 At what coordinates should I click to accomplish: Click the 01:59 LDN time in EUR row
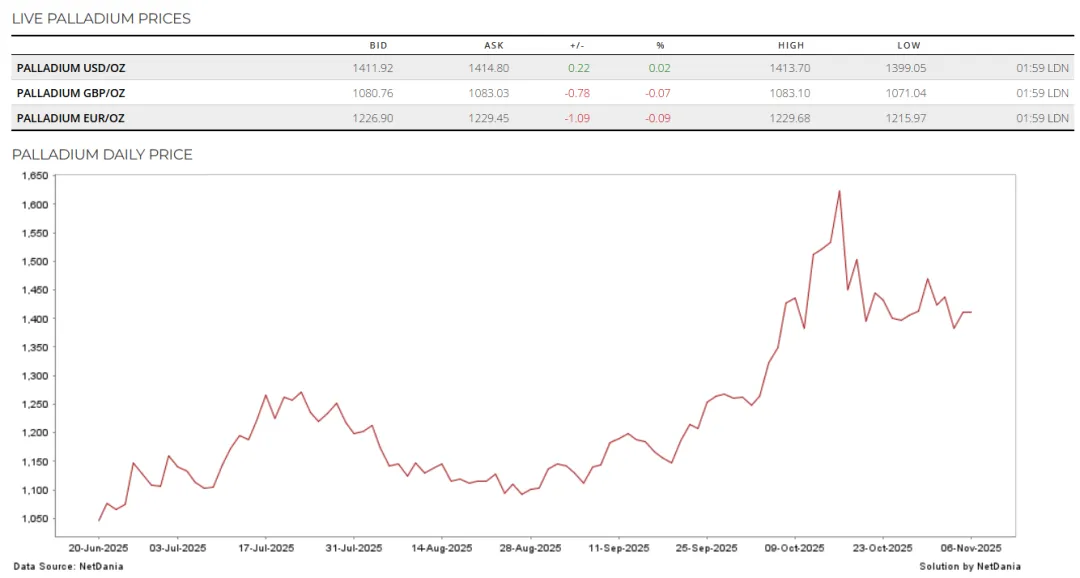click(1042, 118)
